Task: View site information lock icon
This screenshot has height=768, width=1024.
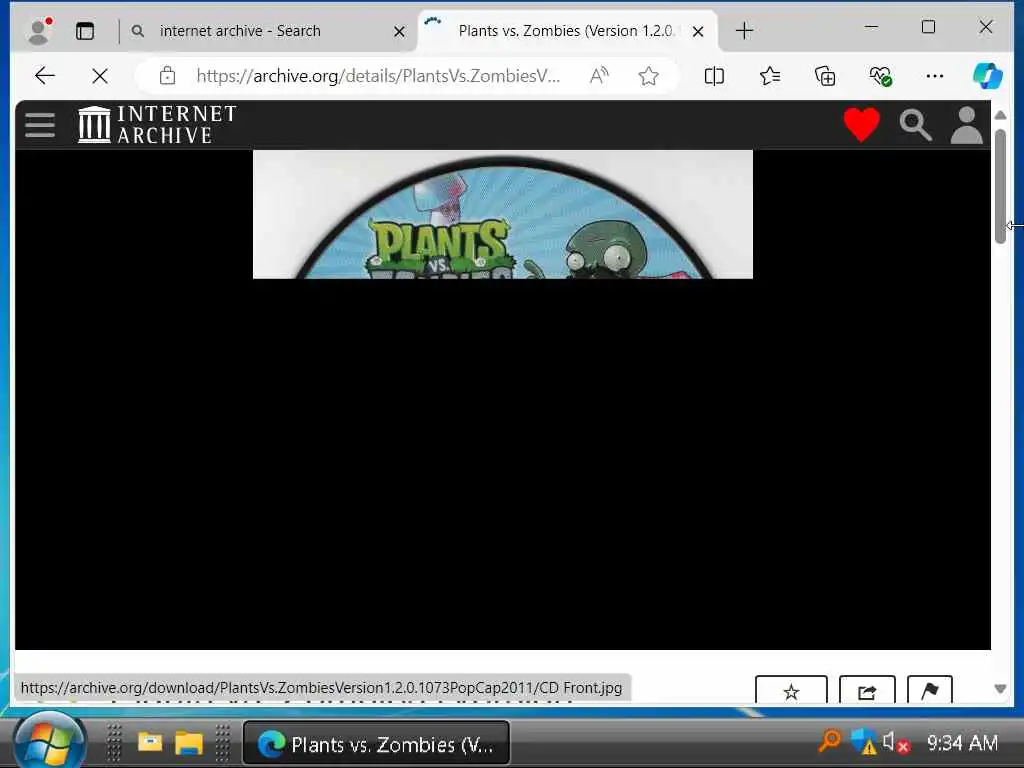Action: coord(167,76)
